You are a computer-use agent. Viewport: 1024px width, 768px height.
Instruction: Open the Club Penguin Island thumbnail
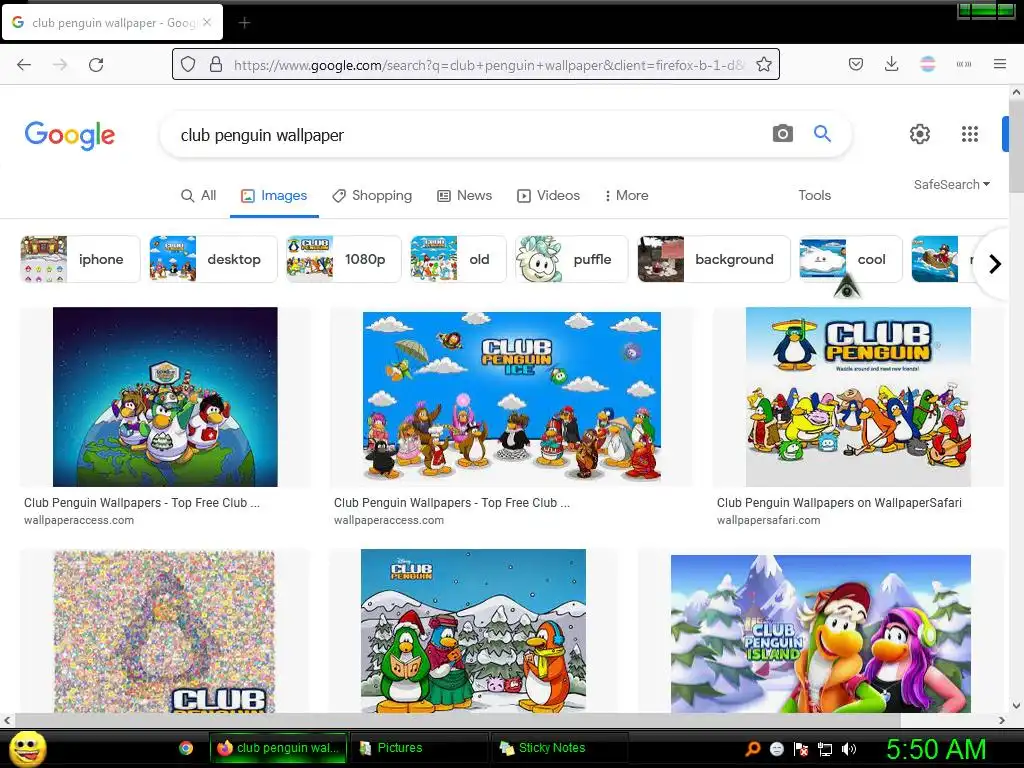821,634
